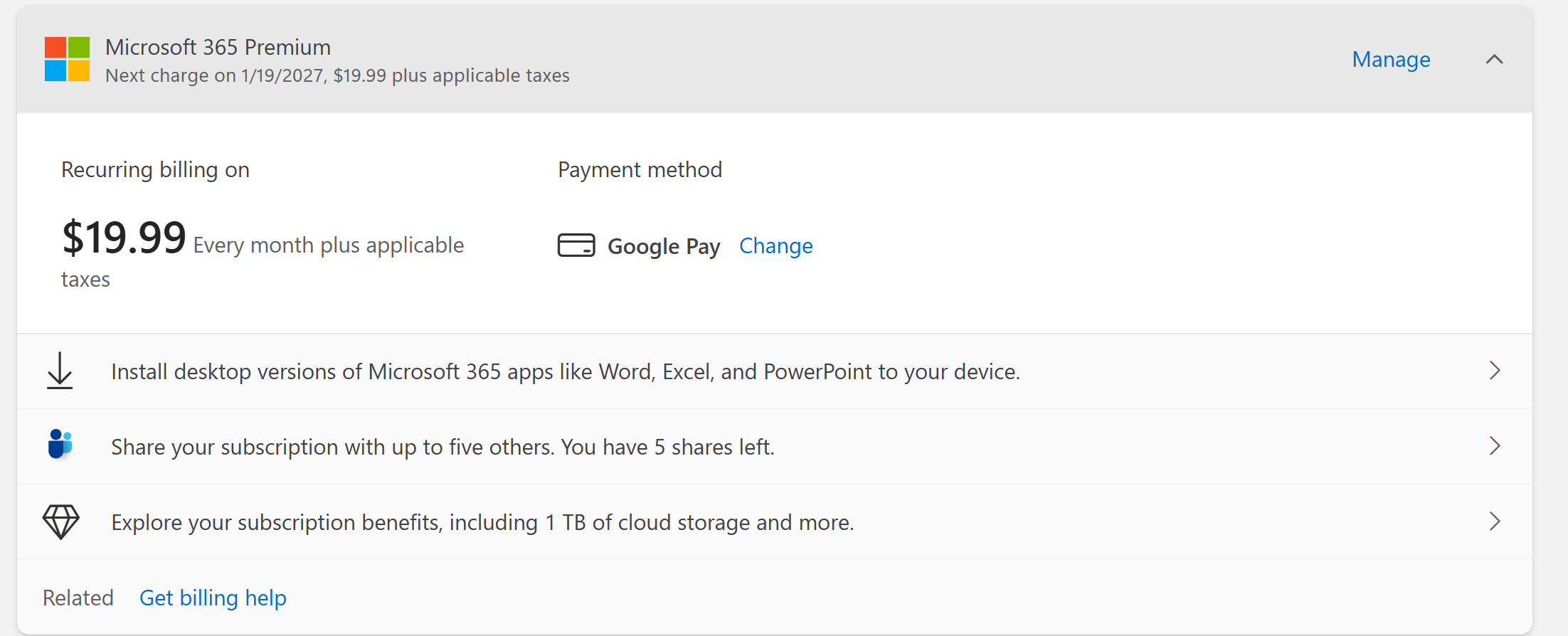Viewport: 1568px width, 636px height.
Task: Click the $19.99 recurring billing amount
Action: (x=124, y=238)
